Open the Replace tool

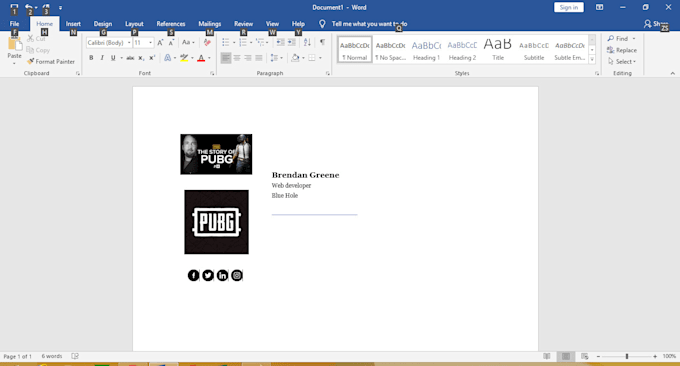pos(621,50)
